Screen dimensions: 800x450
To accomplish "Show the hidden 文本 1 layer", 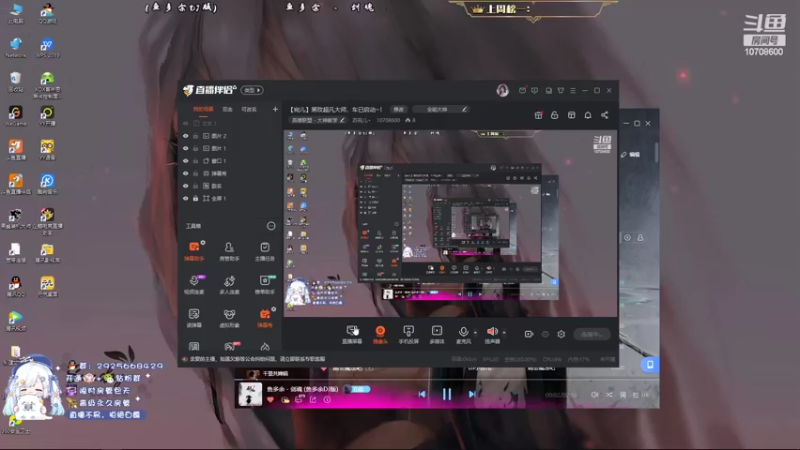I will [x=186, y=123].
